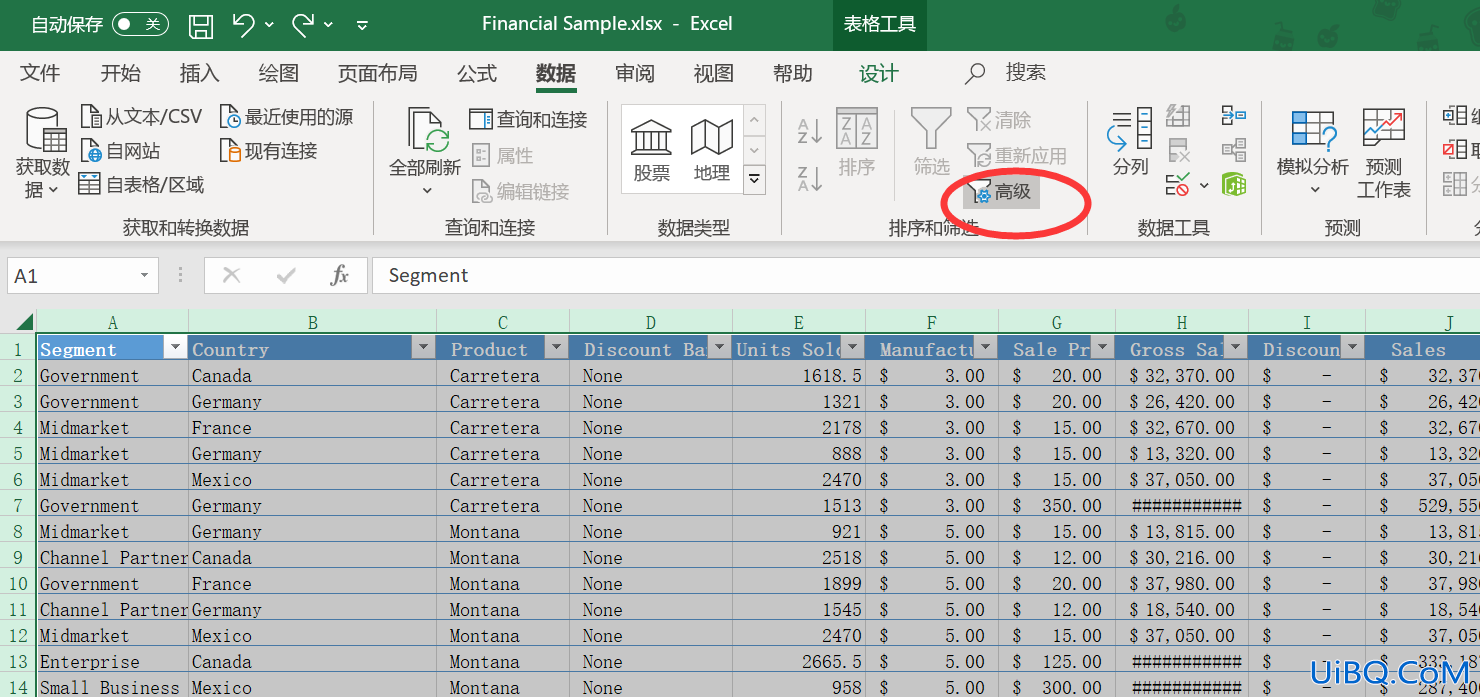Open Existing Connections (现有连接)
This screenshot has height=697, width=1480.
pos(268,151)
